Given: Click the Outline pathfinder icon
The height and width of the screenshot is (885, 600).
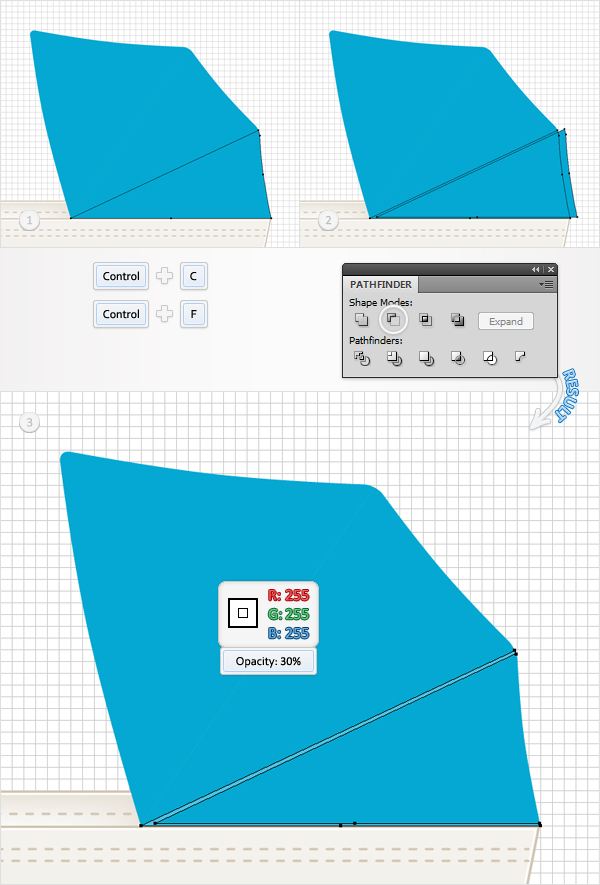Looking at the screenshot, I should coord(490,358).
